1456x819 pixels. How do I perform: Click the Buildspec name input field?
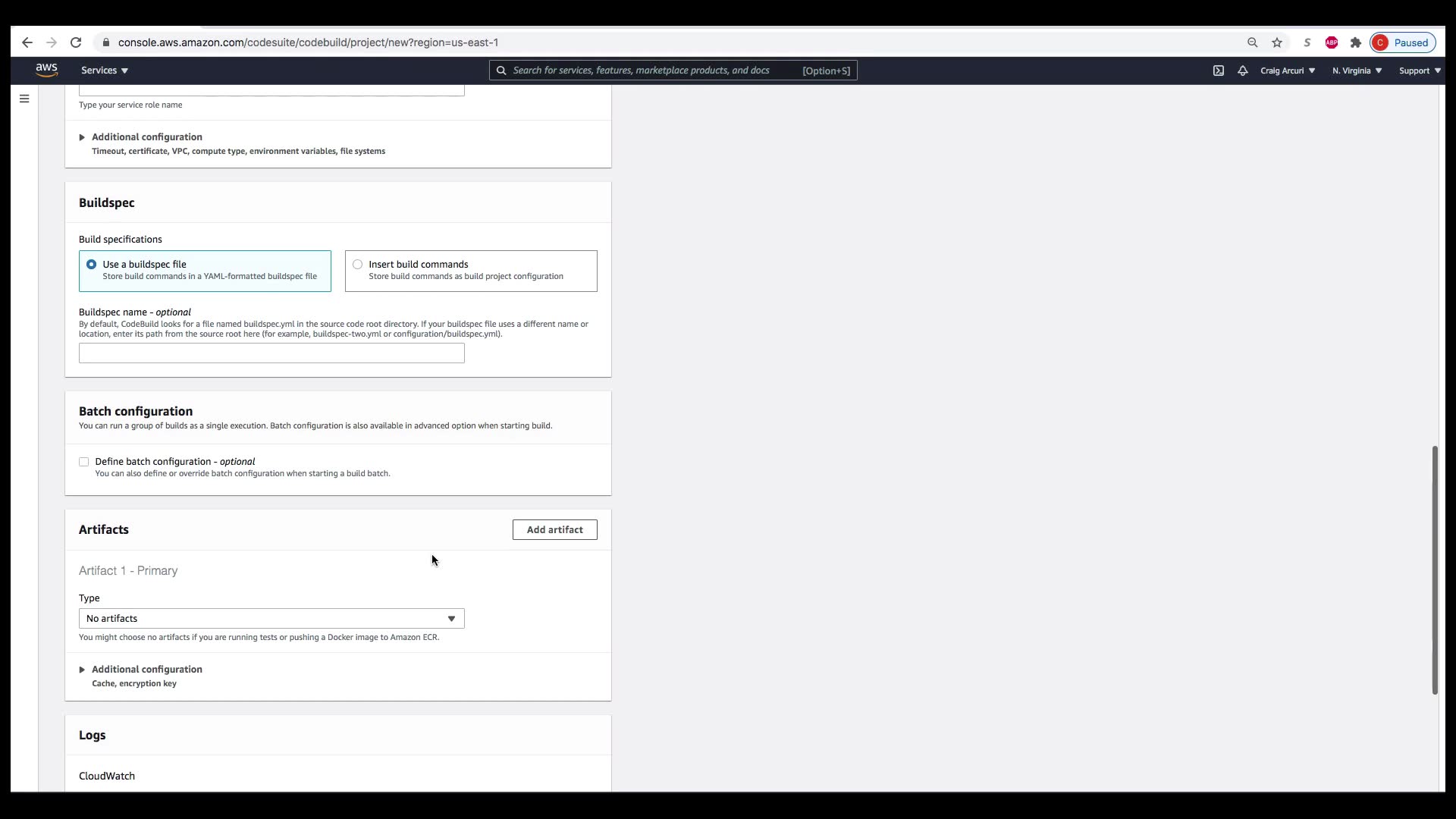[271, 353]
